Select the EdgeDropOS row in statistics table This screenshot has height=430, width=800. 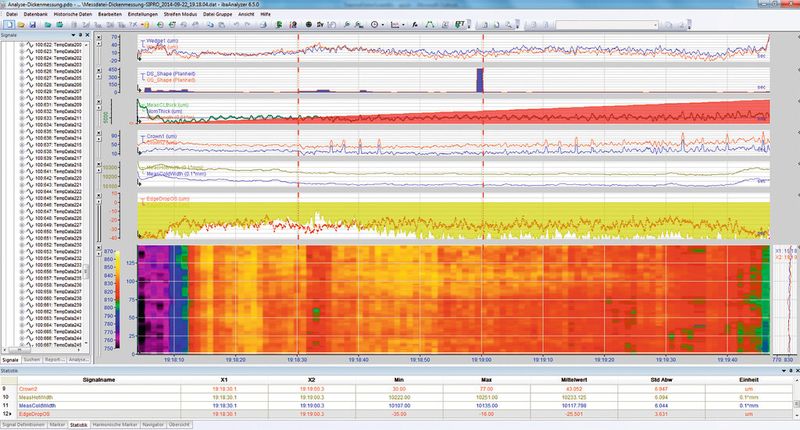(397, 414)
